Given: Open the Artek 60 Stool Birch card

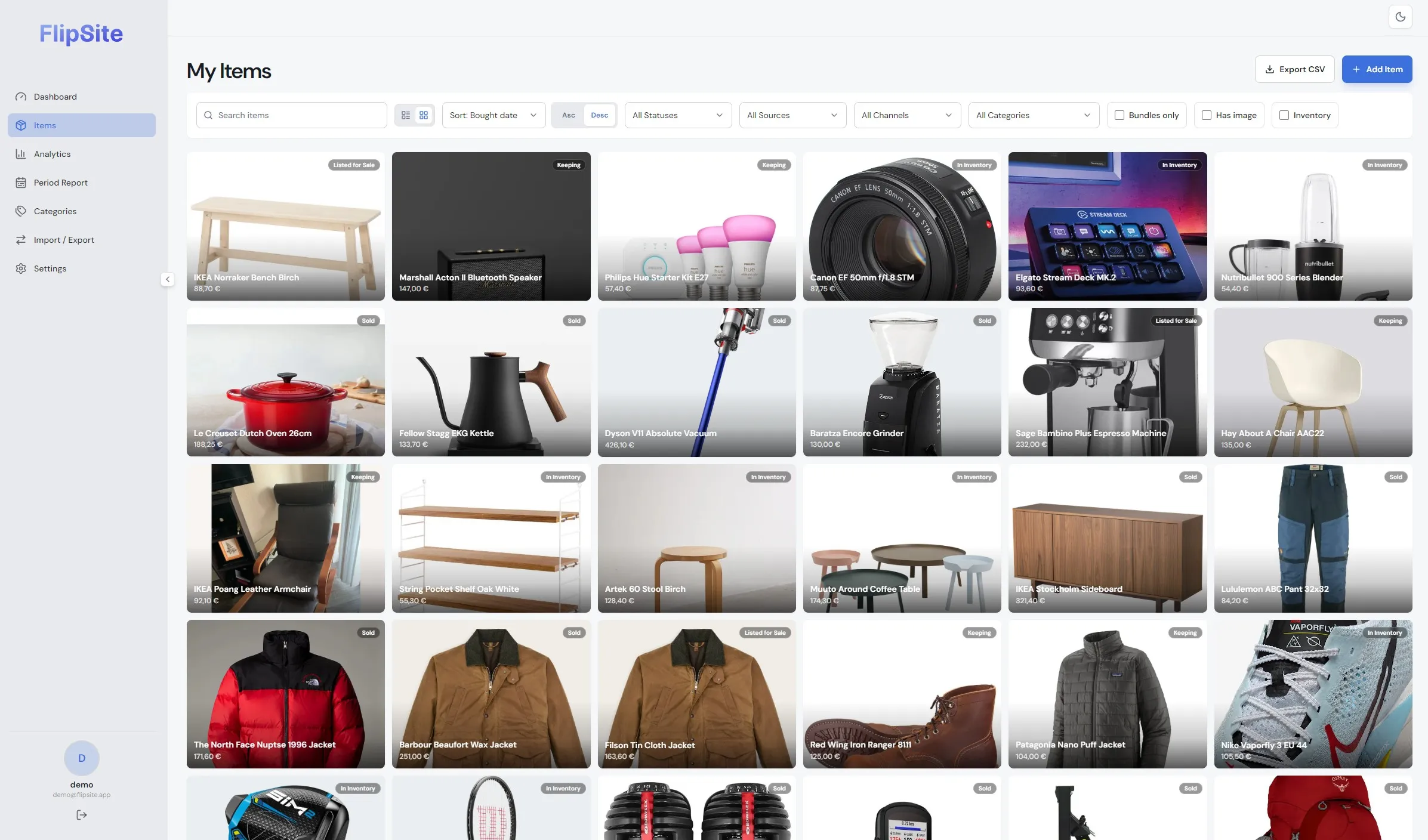Looking at the screenshot, I should coord(696,538).
